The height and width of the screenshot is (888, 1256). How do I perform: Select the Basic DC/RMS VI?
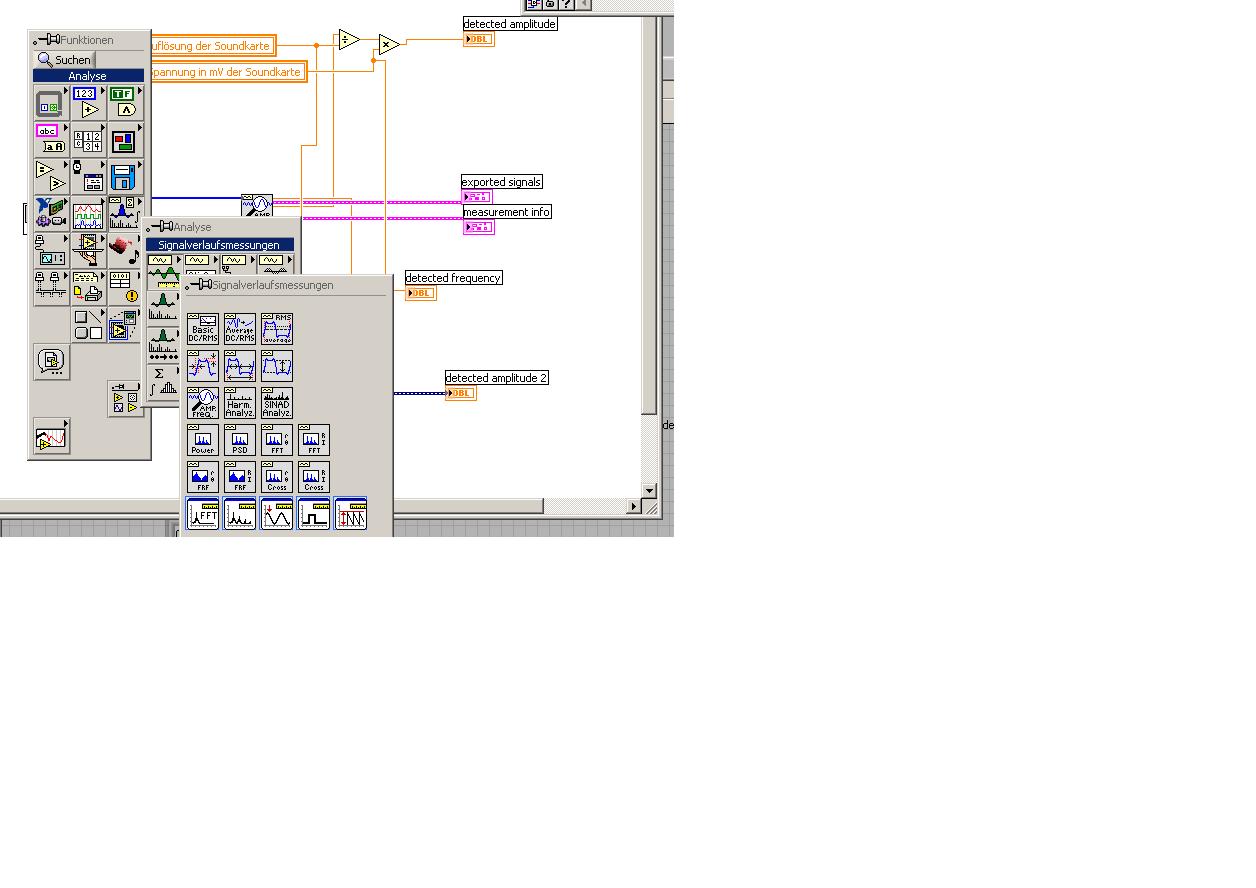click(x=203, y=329)
